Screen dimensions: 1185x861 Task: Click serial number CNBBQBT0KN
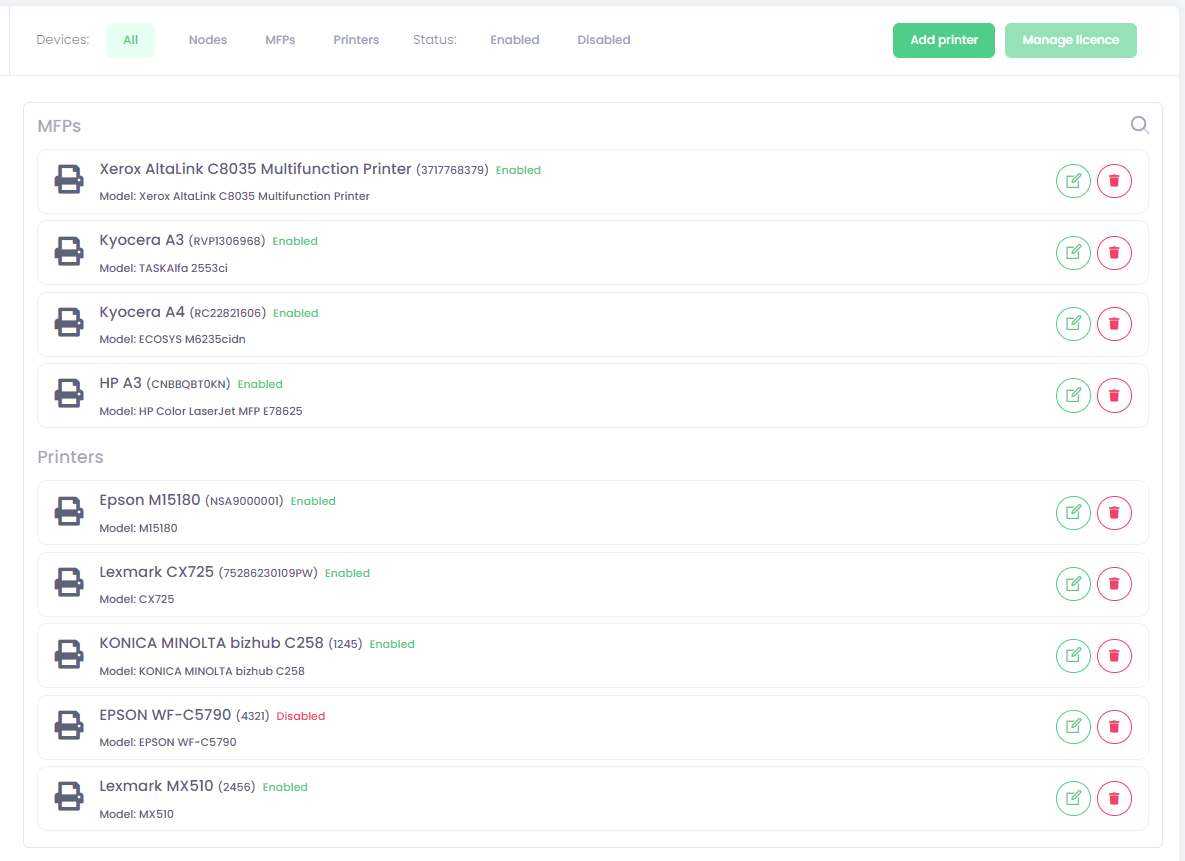point(188,384)
